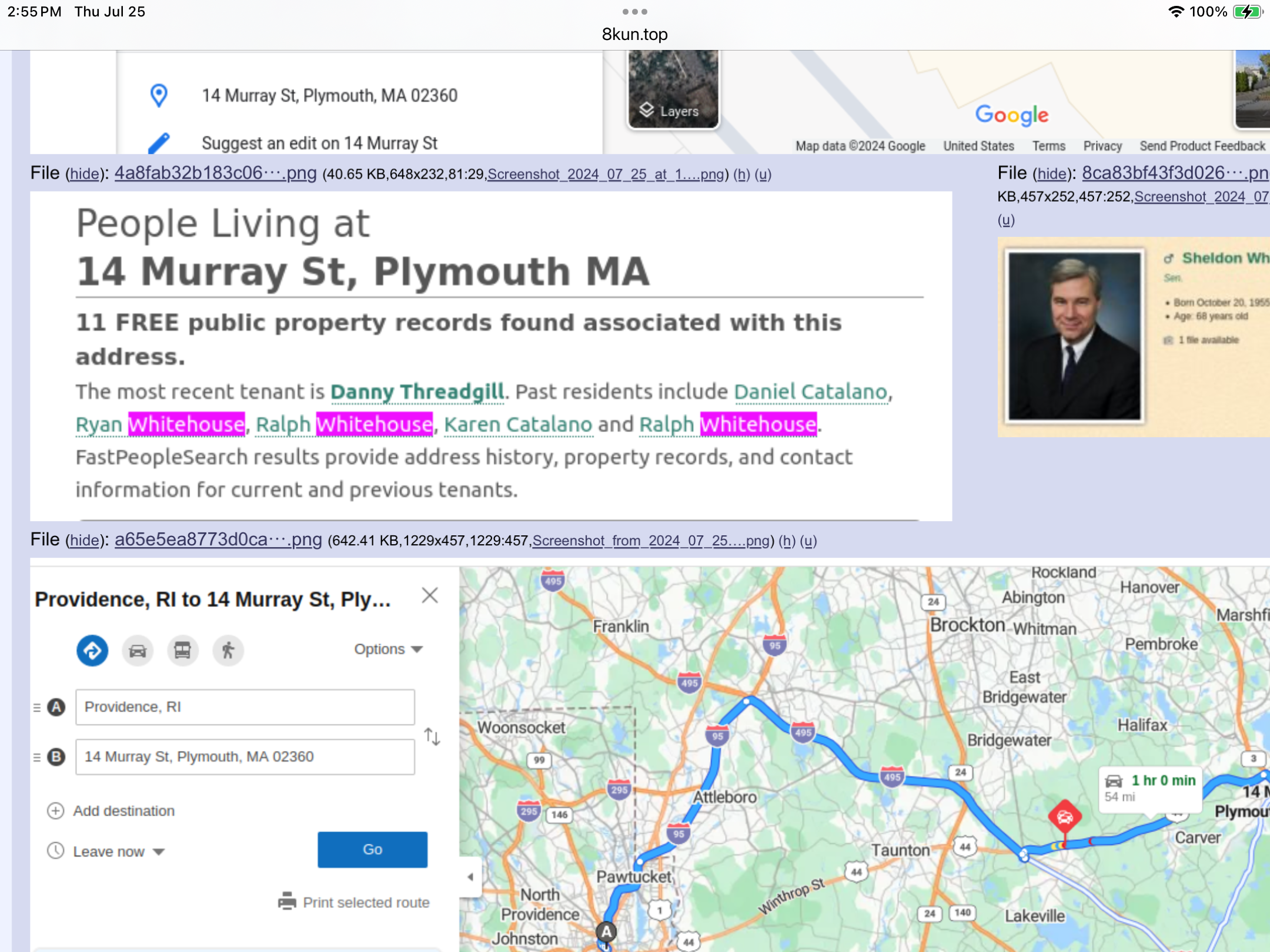The image size is (1270, 952).
Task: Tap the map's start point A marker
Action: point(606,932)
